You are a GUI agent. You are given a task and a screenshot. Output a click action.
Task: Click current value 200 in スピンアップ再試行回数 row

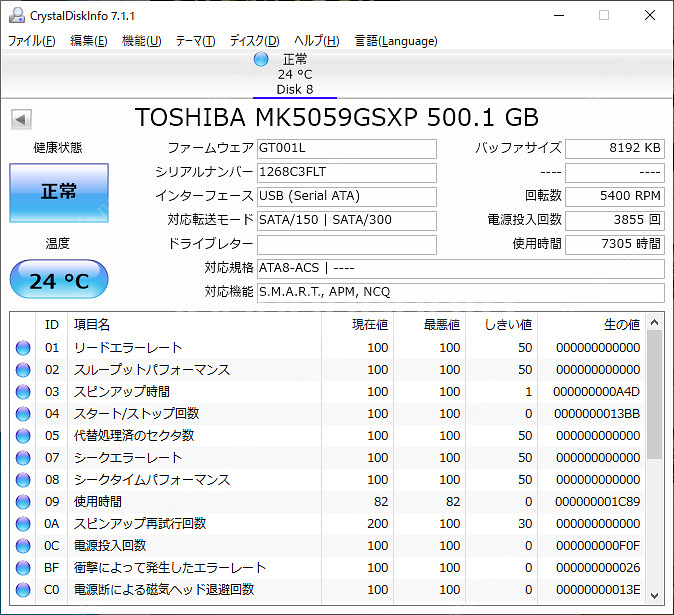pos(378,523)
